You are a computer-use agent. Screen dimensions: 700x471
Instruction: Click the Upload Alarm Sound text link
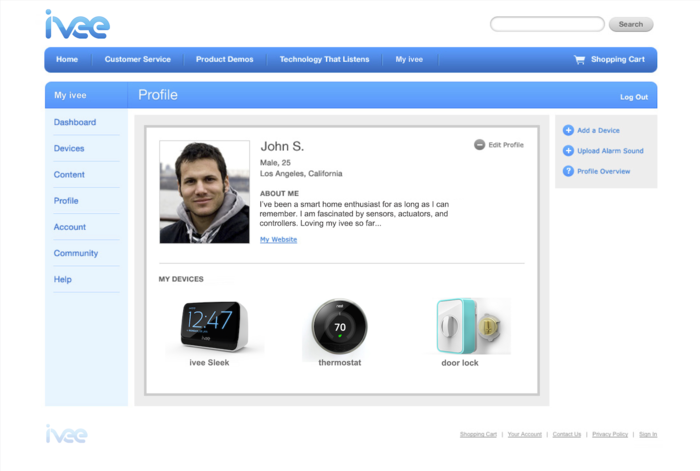click(610, 151)
